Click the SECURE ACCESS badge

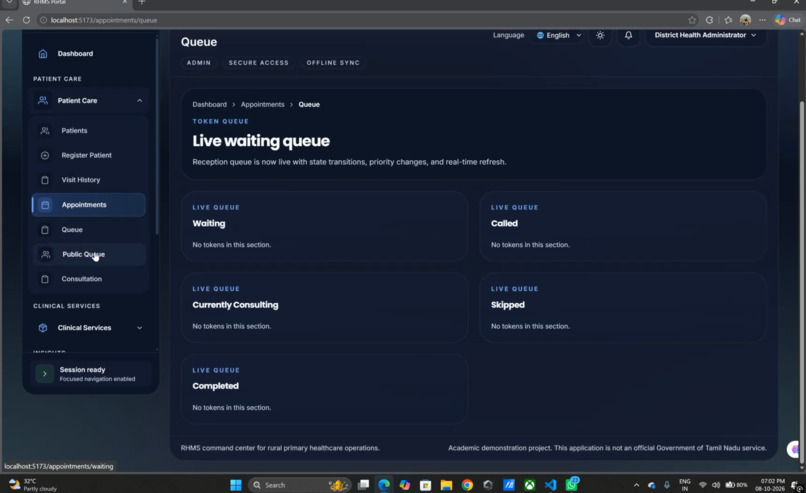(x=259, y=63)
